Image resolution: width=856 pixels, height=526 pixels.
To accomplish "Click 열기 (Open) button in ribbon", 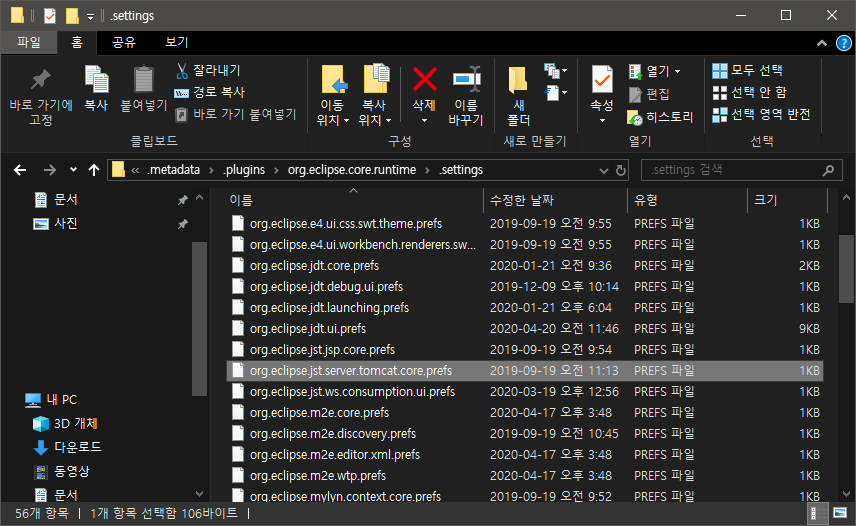I will pos(654,71).
